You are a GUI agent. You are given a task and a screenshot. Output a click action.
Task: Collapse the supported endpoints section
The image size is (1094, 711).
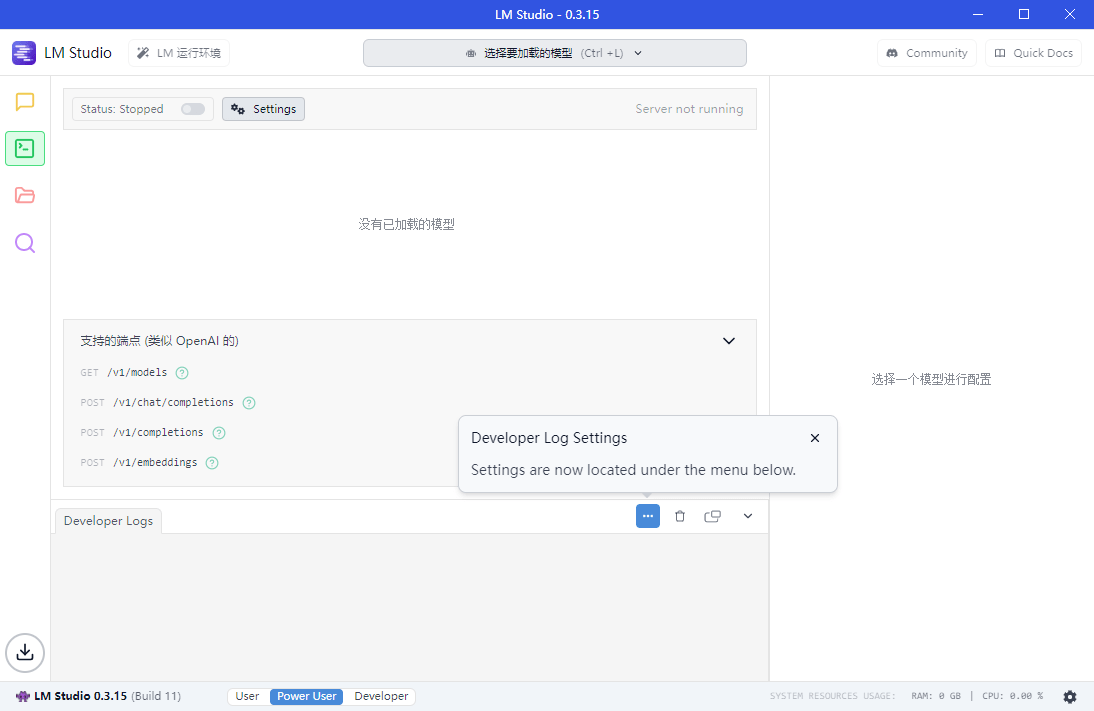tap(729, 341)
